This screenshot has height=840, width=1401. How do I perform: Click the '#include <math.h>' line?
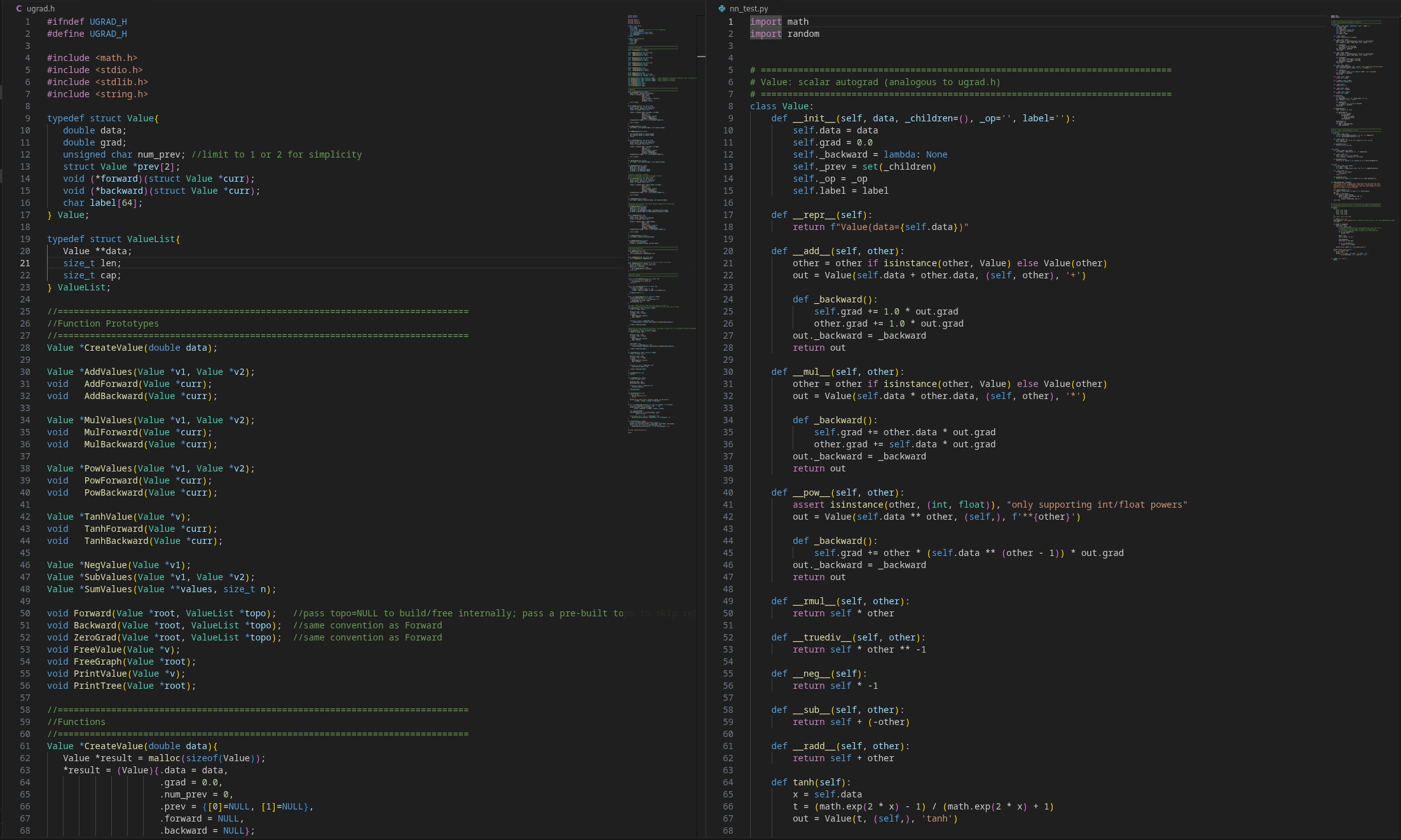point(92,58)
